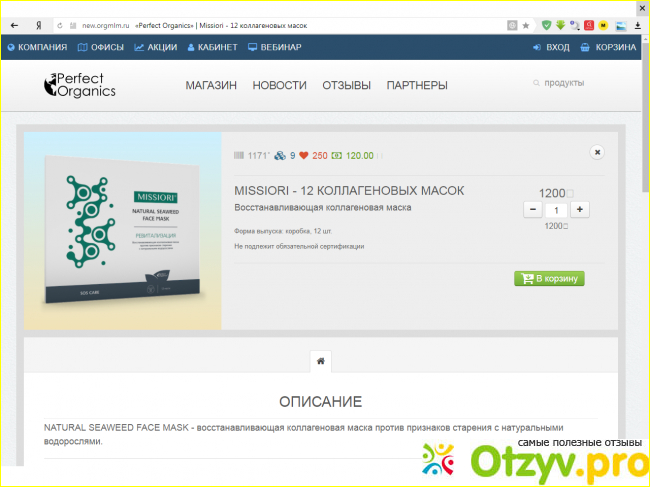Add product with 'В корзину' button
Screen dimensions: 650x487
pyautogui.click(x=549, y=278)
